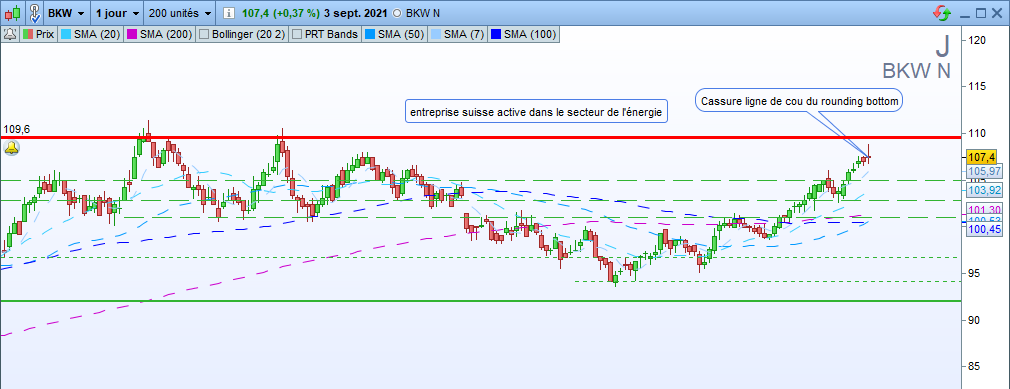Click the 'Cassure ligne de cou' annotation
Viewport: 1010px width, 389px height.
(799, 101)
